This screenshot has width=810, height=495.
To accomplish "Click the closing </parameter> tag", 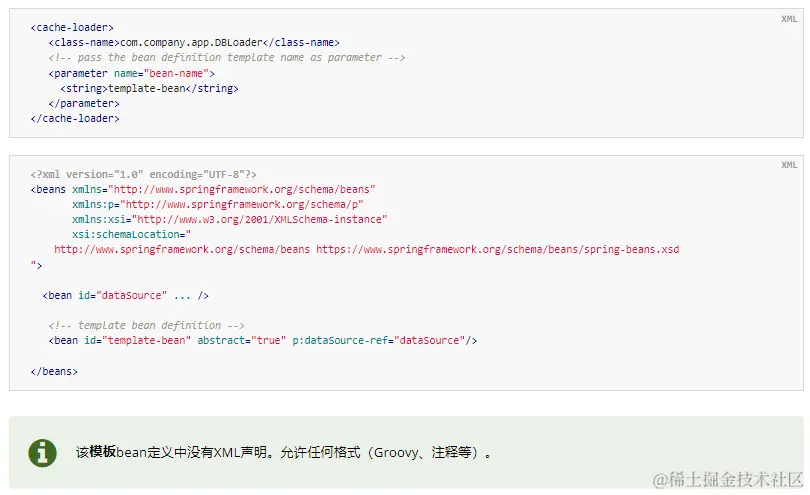I will tap(84, 103).
